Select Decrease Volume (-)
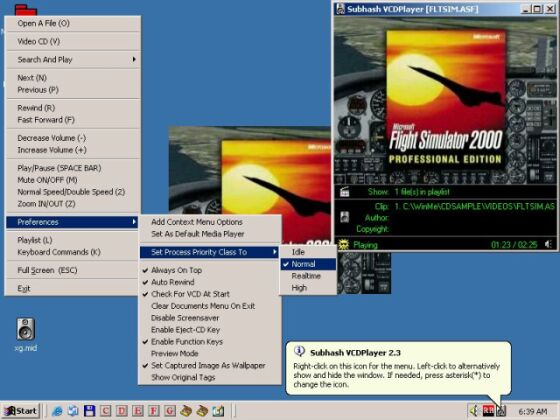 coord(72,138)
